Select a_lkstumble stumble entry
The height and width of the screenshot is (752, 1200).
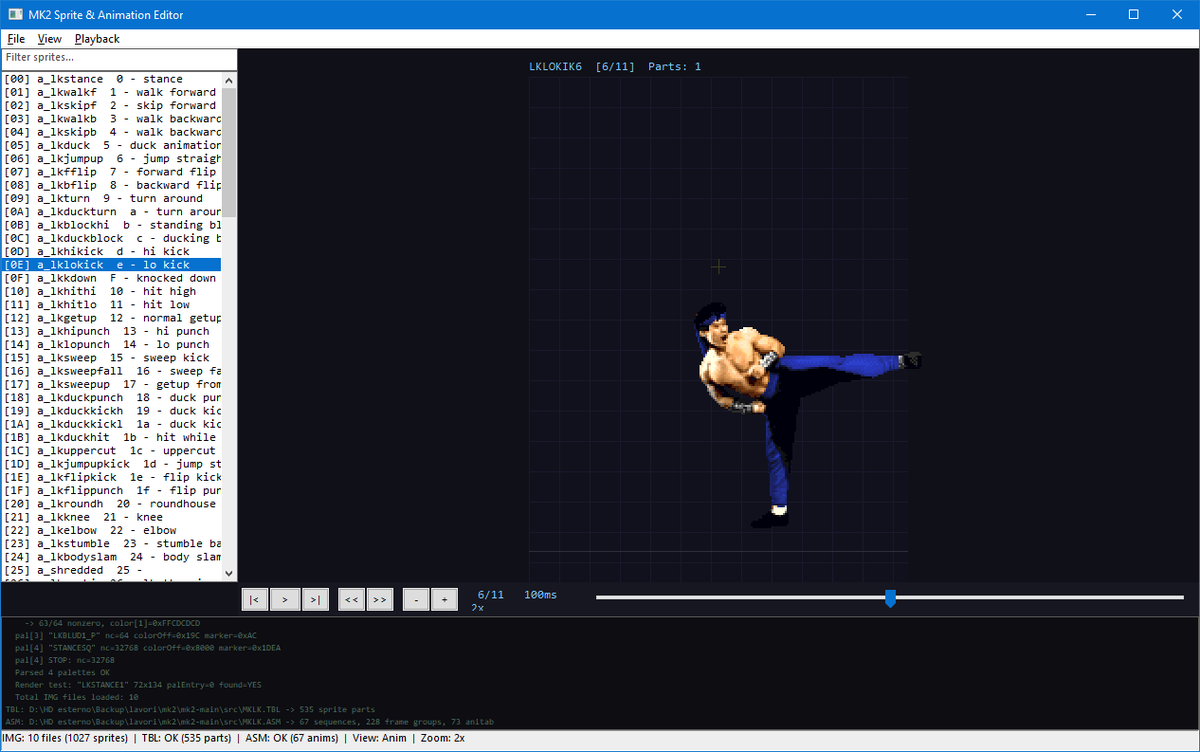click(x=112, y=544)
